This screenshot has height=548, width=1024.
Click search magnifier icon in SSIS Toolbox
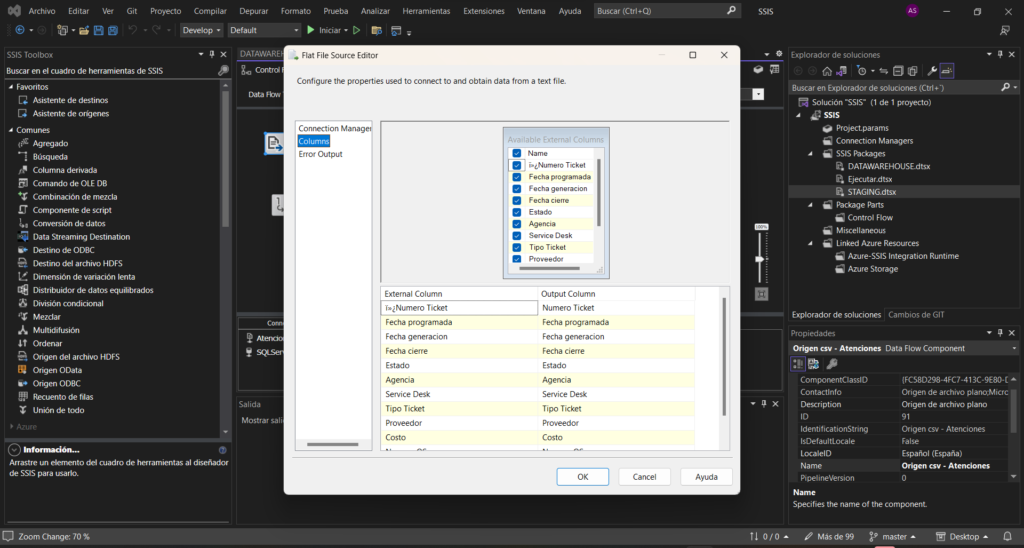coord(223,71)
